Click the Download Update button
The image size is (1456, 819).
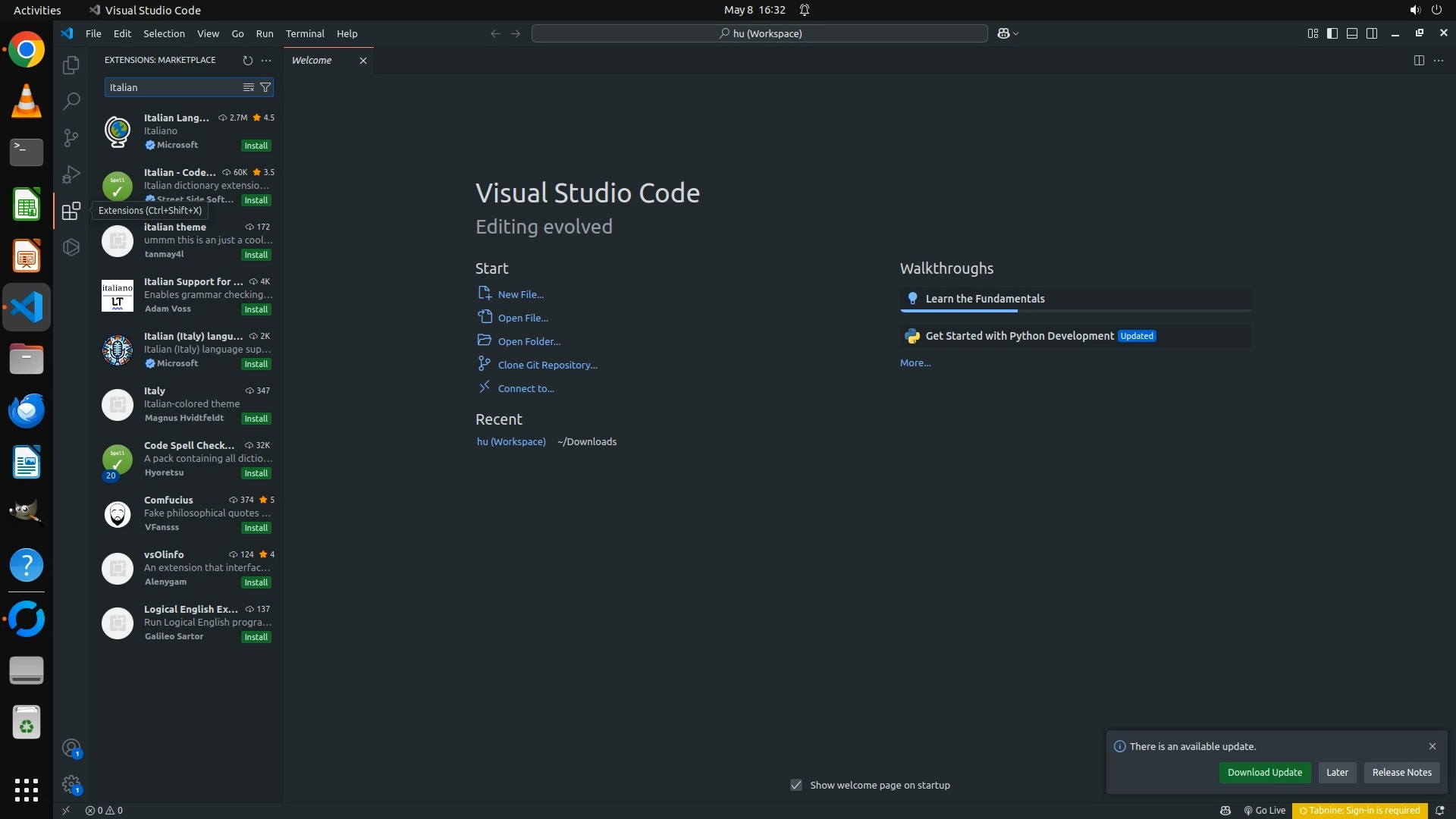tap(1264, 772)
